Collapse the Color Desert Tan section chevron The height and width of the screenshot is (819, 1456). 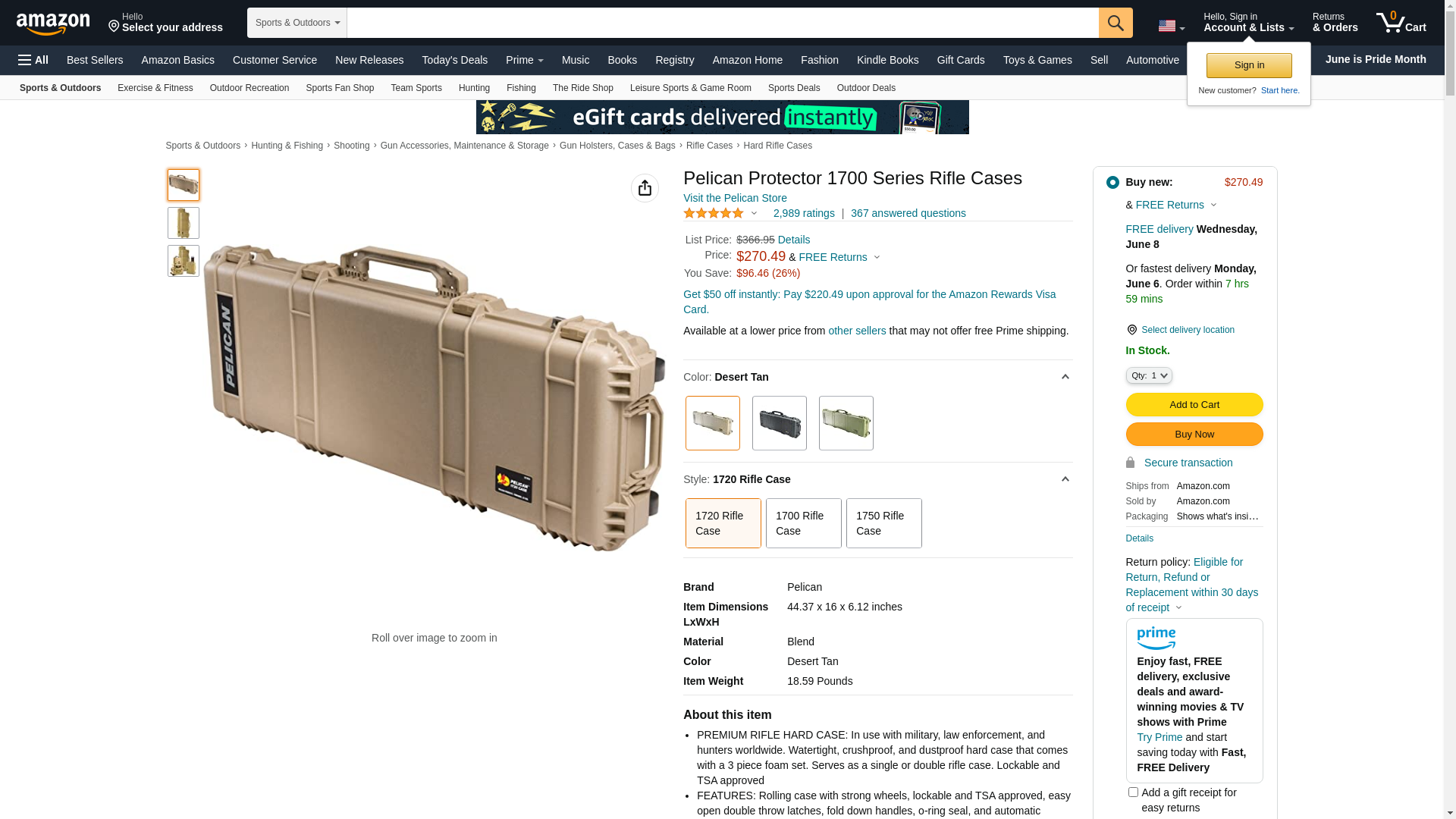pyautogui.click(x=1065, y=377)
